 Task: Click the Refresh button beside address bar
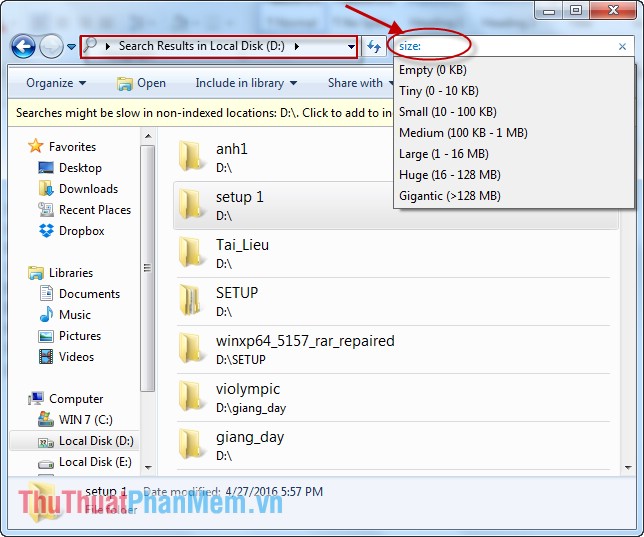coord(374,46)
